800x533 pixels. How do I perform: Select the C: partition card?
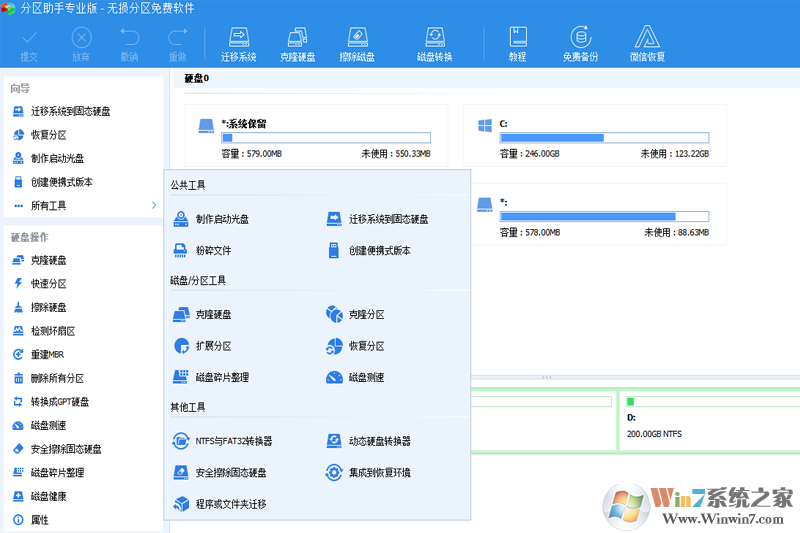point(594,136)
